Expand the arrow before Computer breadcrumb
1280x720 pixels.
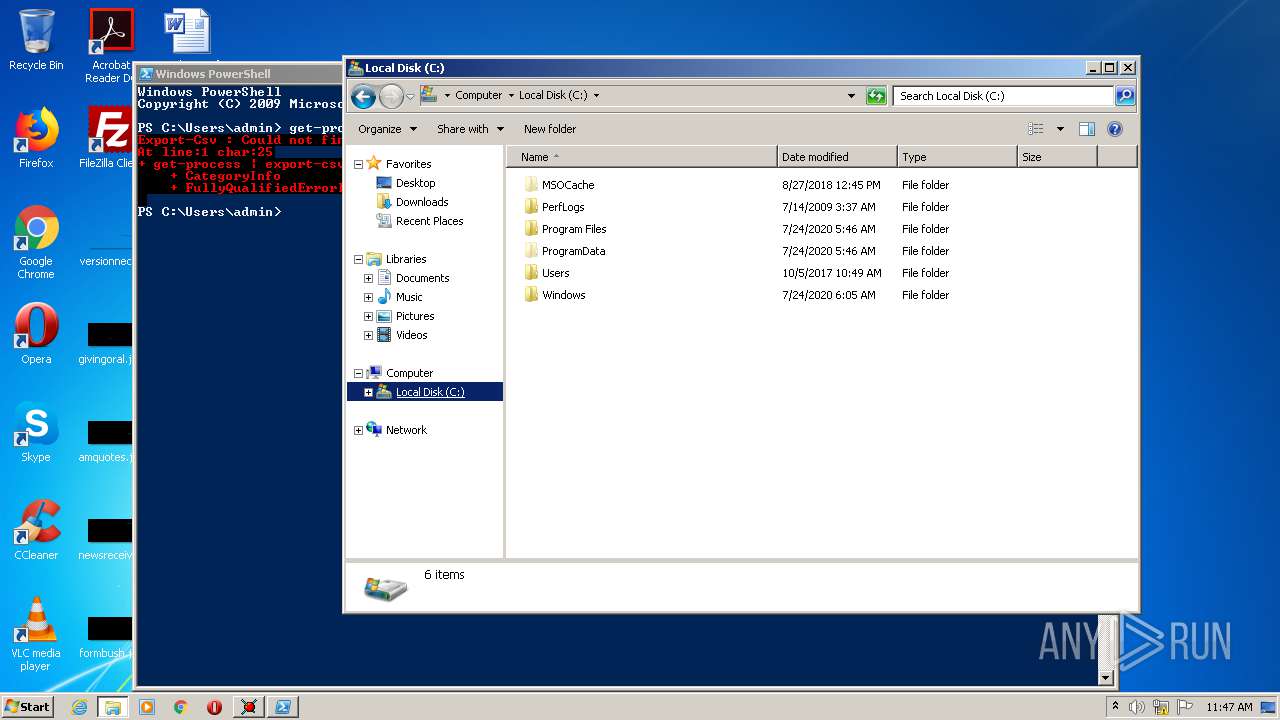tap(447, 96)
